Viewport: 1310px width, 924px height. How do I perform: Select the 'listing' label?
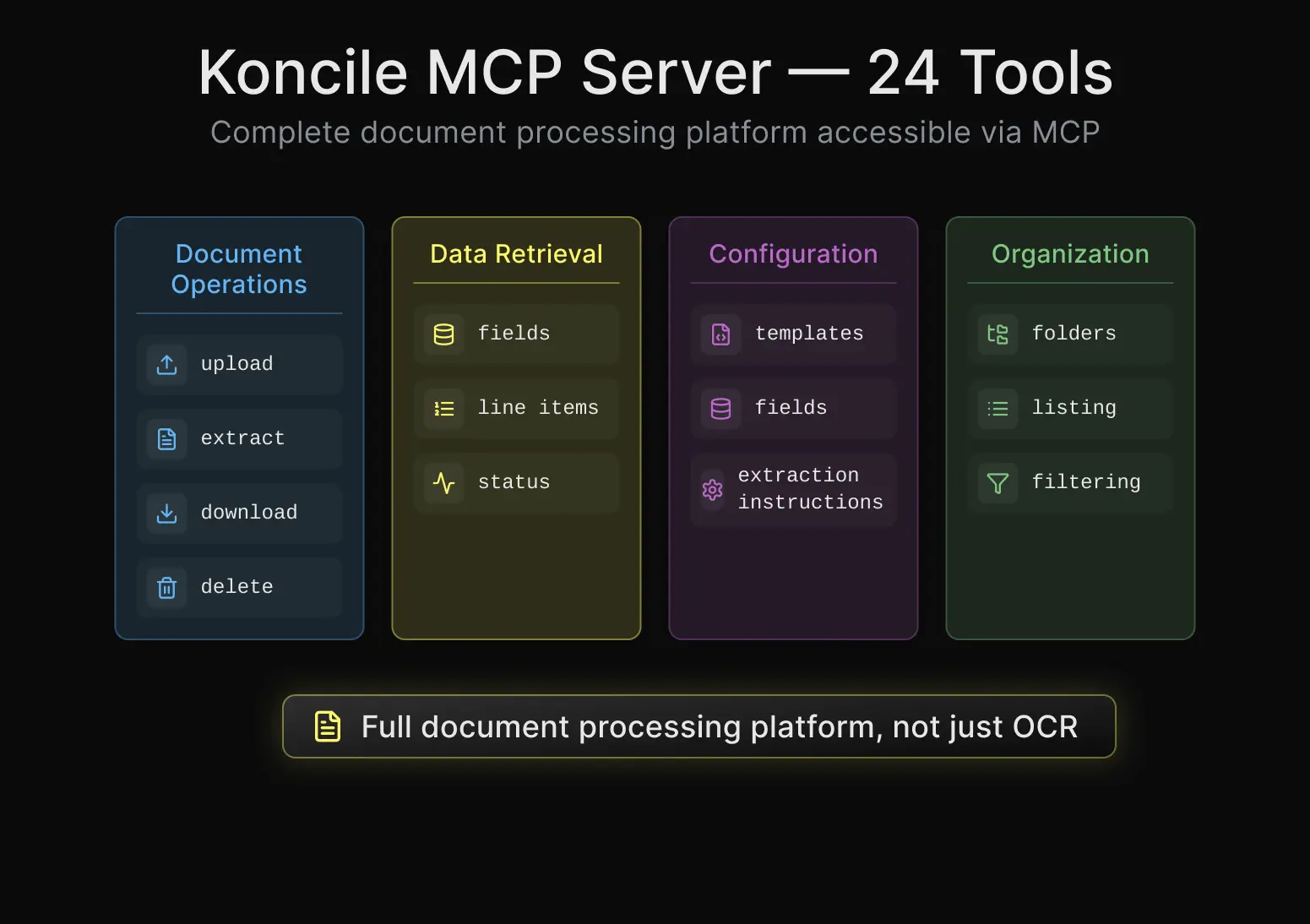point(1074,408)
